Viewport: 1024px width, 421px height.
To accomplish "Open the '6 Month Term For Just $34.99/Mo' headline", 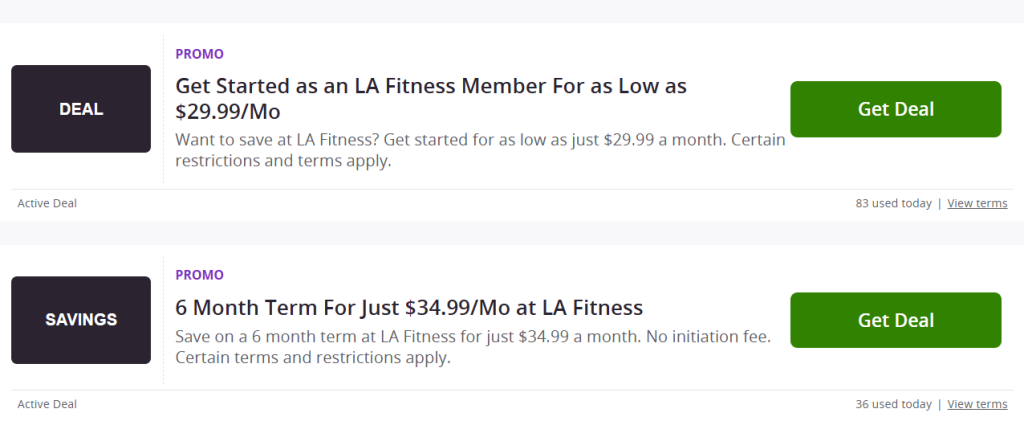I will click(409, 307).
